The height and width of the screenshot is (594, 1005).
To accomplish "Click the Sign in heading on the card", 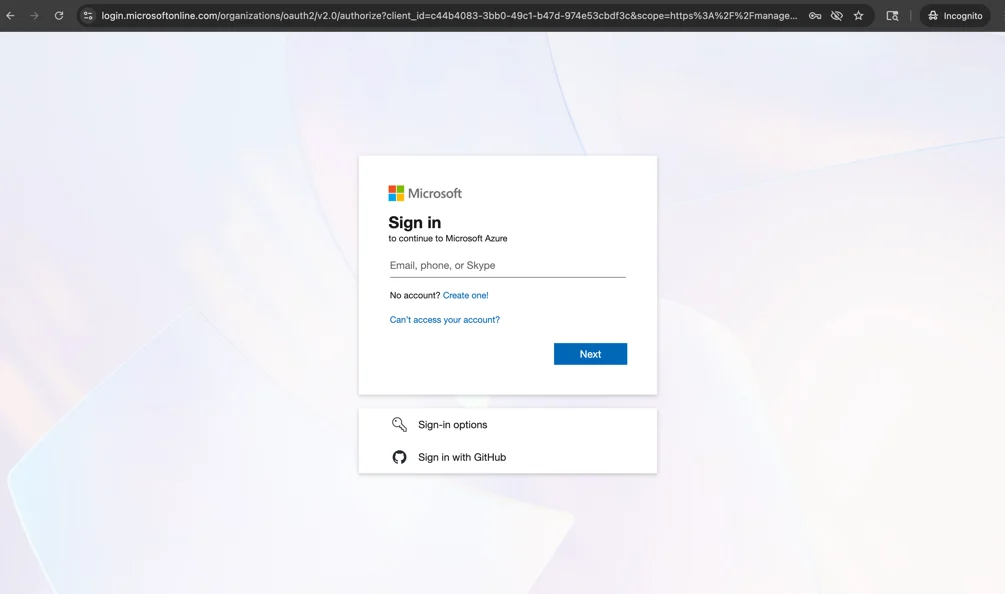I will click(x=414, y=222).
